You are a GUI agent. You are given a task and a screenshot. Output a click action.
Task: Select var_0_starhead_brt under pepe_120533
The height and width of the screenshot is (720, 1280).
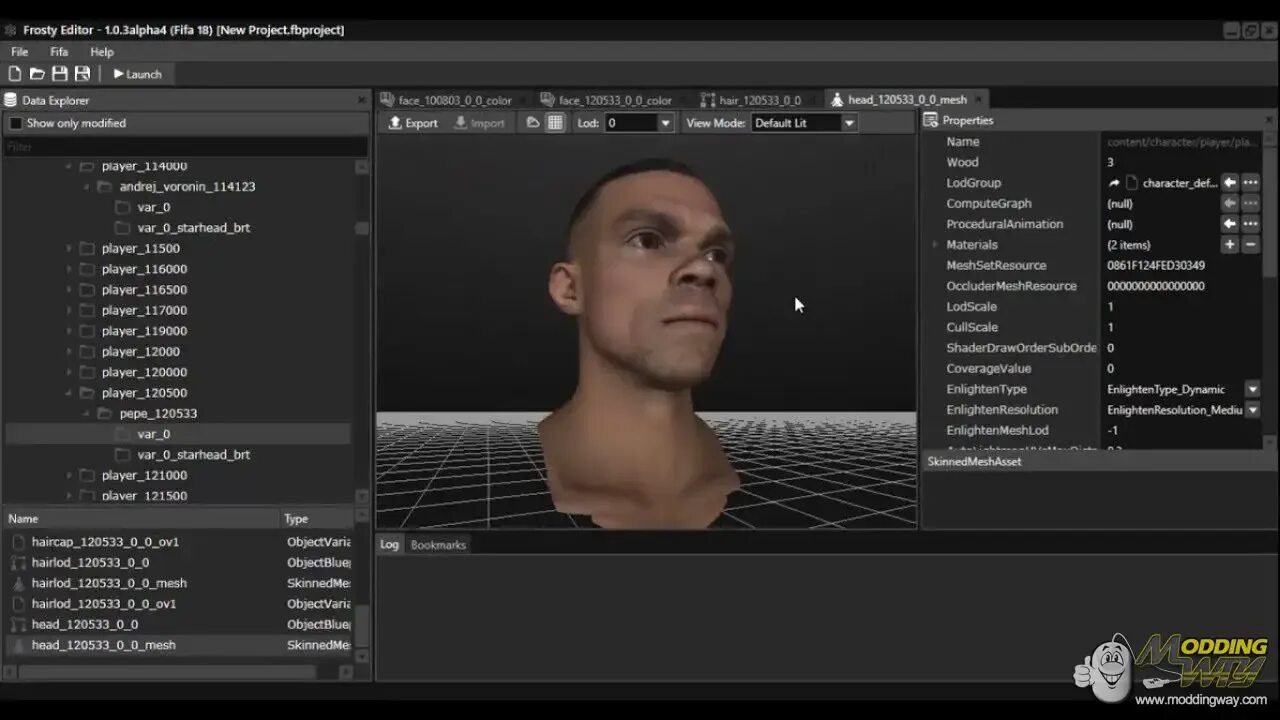(193, 455)
